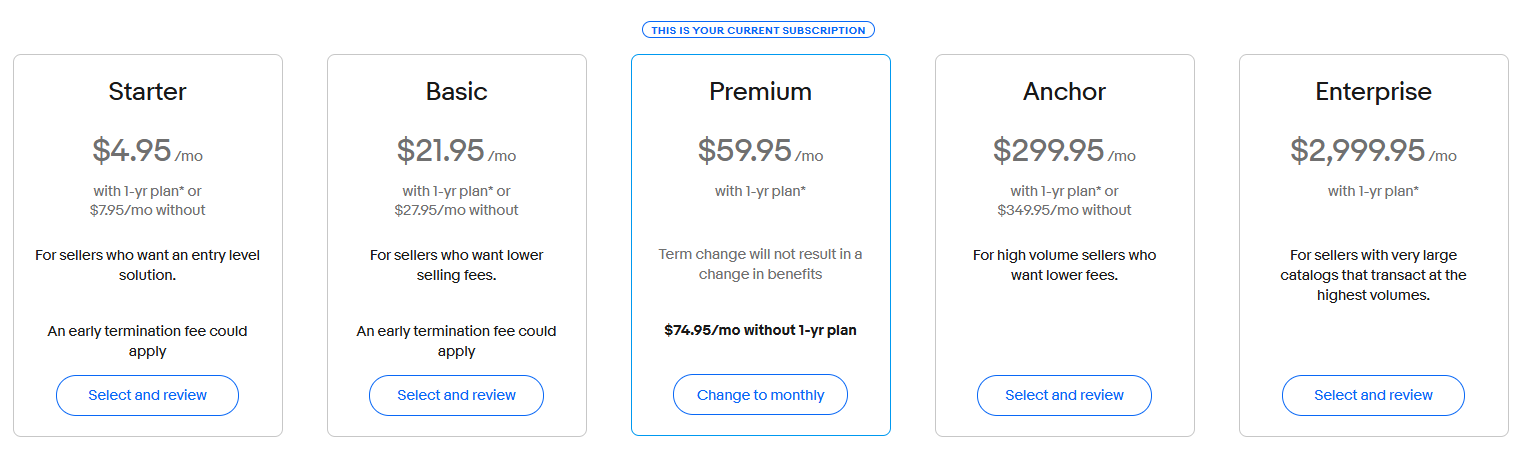The width and height of the screenshot is (1524, 450).
Task: Click the $299.95 Anchor price
Action: coord(1048,150)
